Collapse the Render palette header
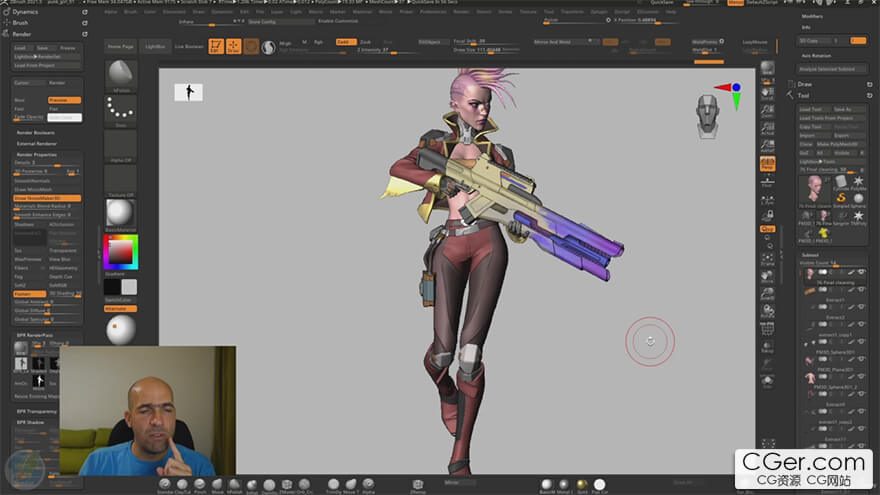The image size is (880, 495). coord(22,34)
